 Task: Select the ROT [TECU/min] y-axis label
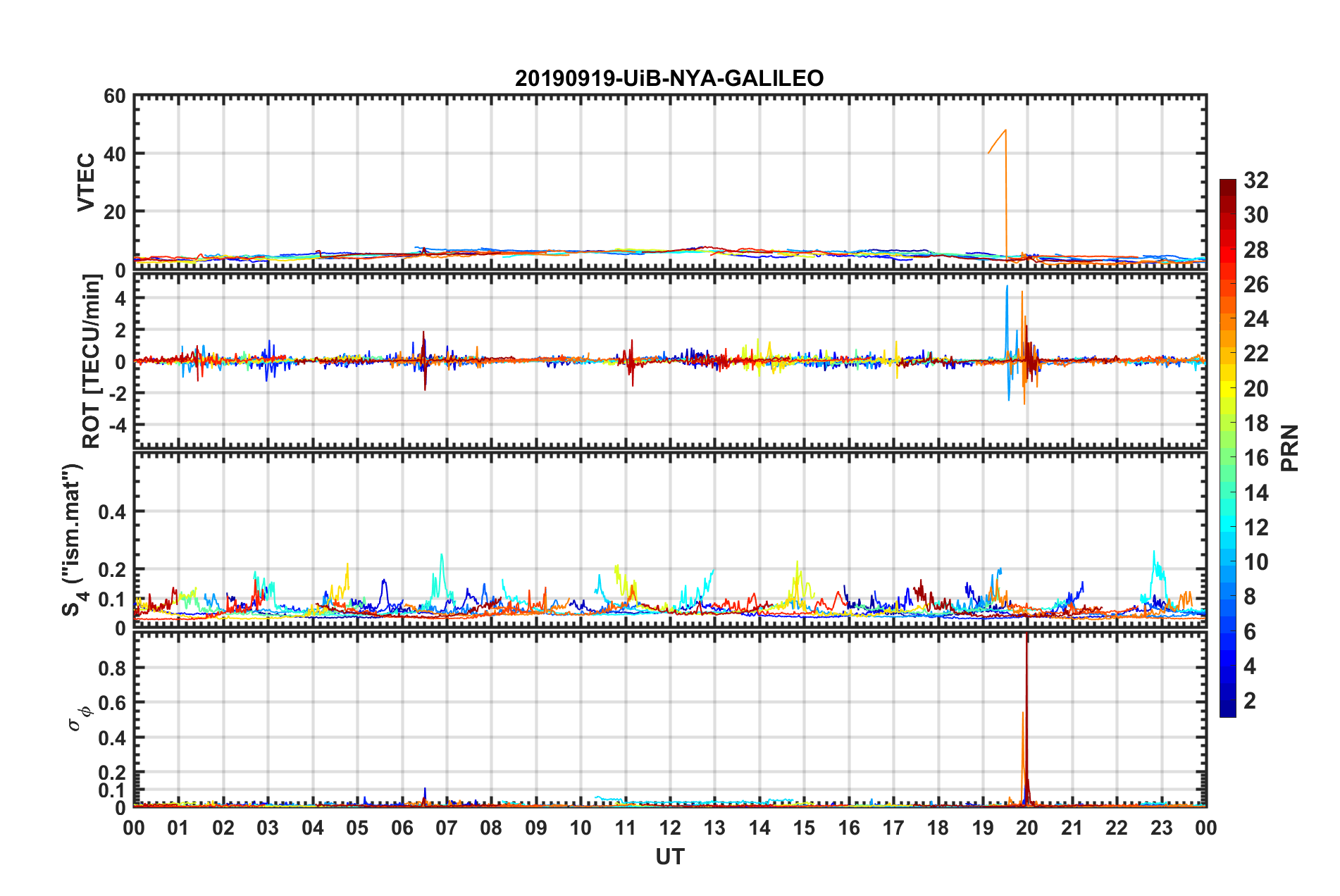(92, 361)
